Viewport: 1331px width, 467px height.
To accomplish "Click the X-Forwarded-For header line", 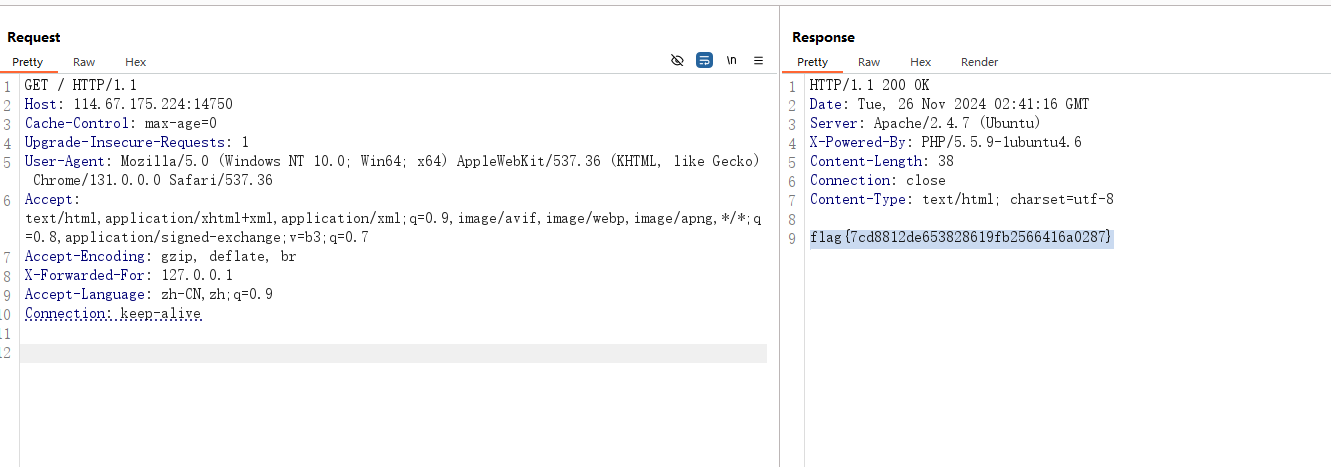I will pos(128,275).
